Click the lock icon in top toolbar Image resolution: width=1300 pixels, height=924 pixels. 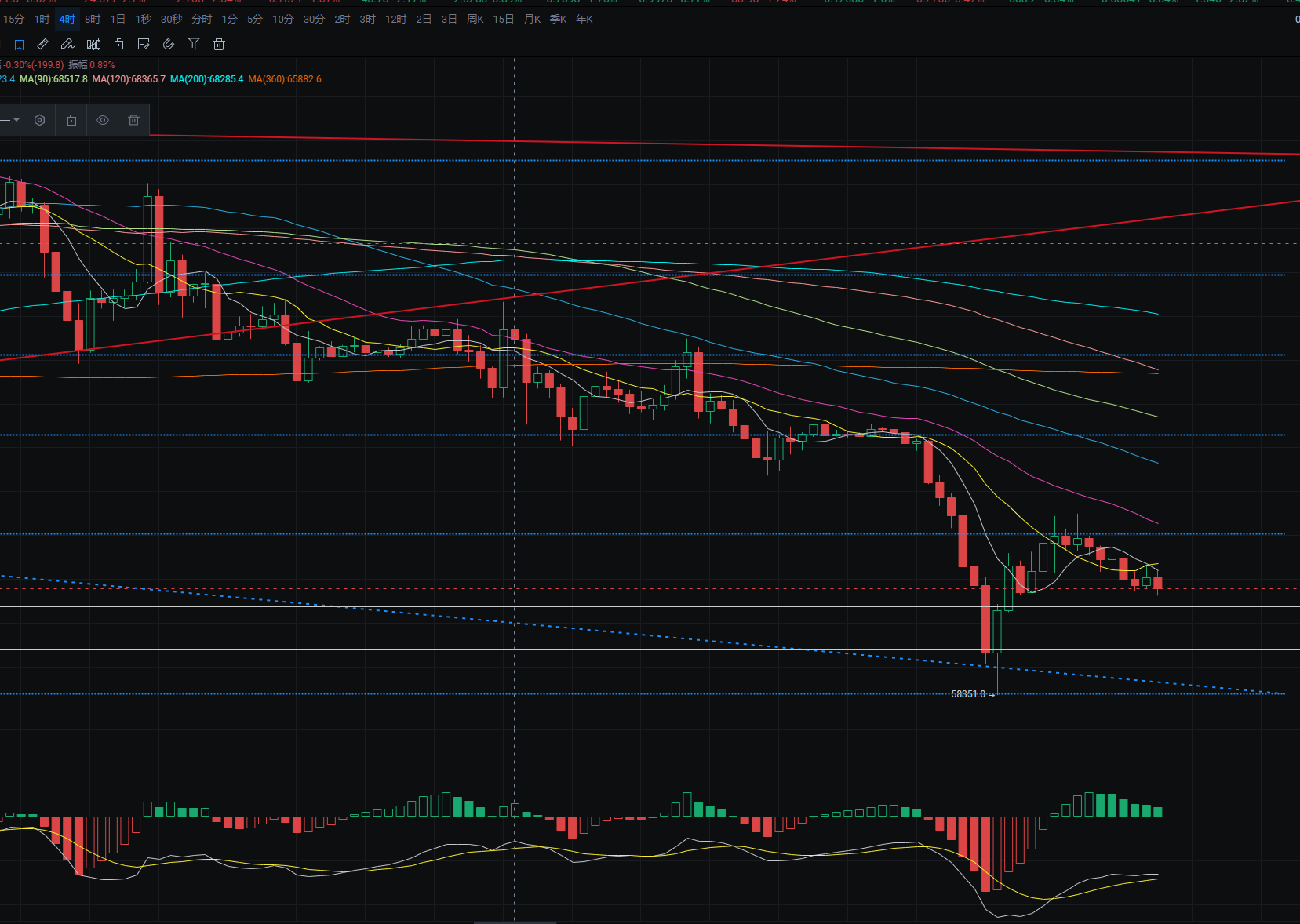[118, 44]
